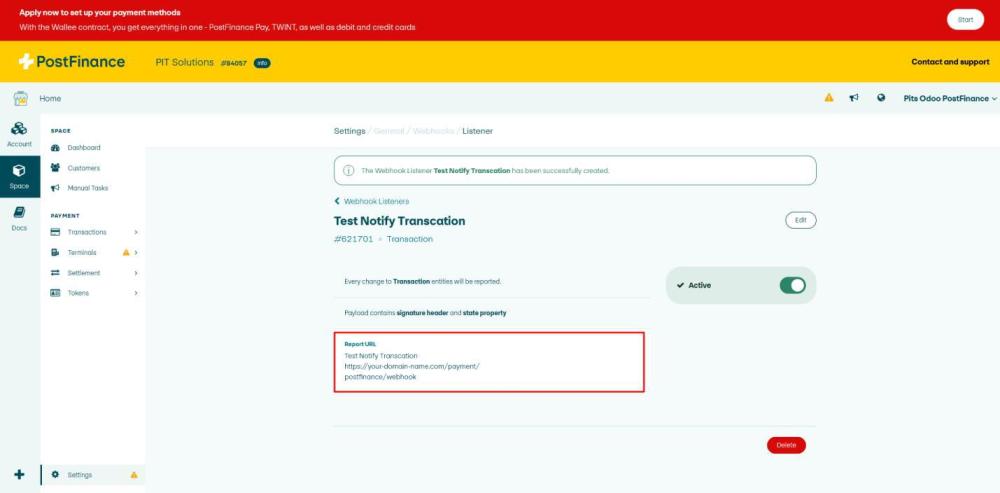Click the globe language icon
Viewport: 1000px width, 493px height.
881,98
